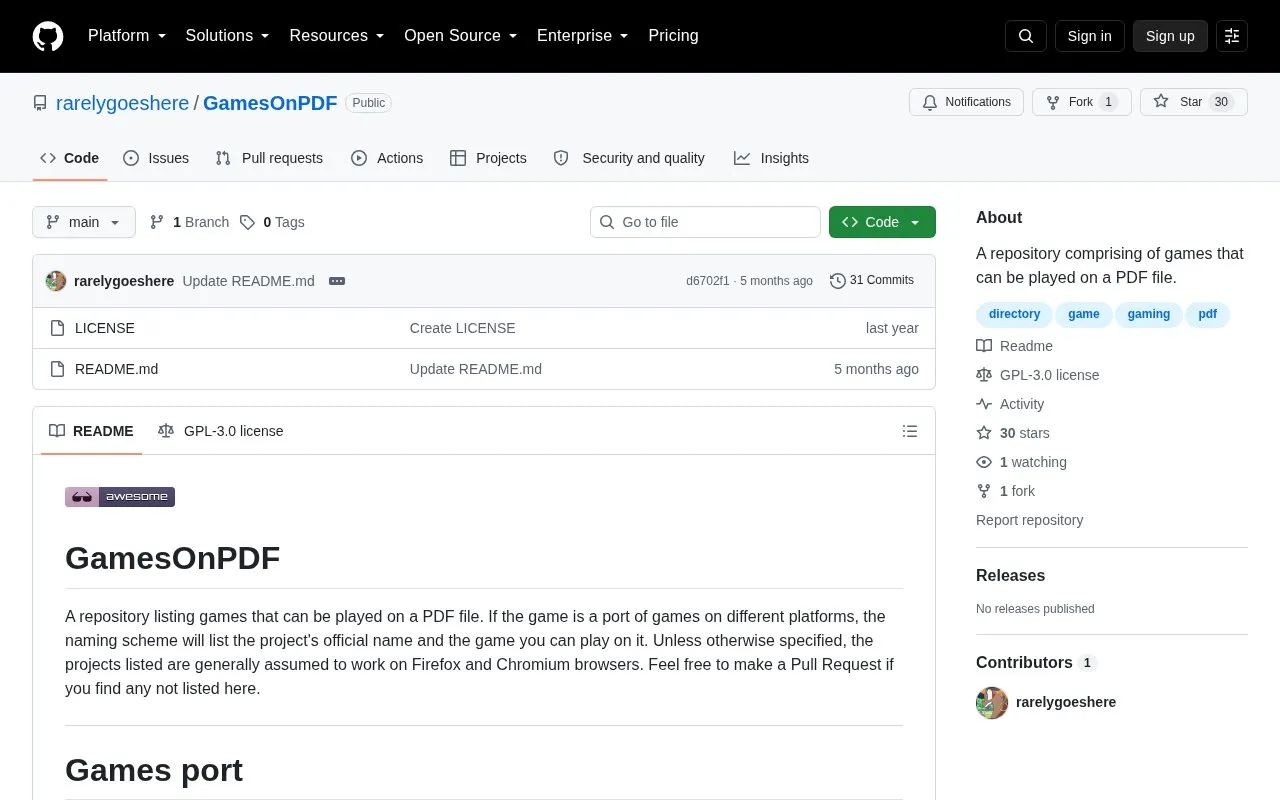Open Activity in About sidebar
This screenshot has height=800, width=1280.
pos(1010,404)
